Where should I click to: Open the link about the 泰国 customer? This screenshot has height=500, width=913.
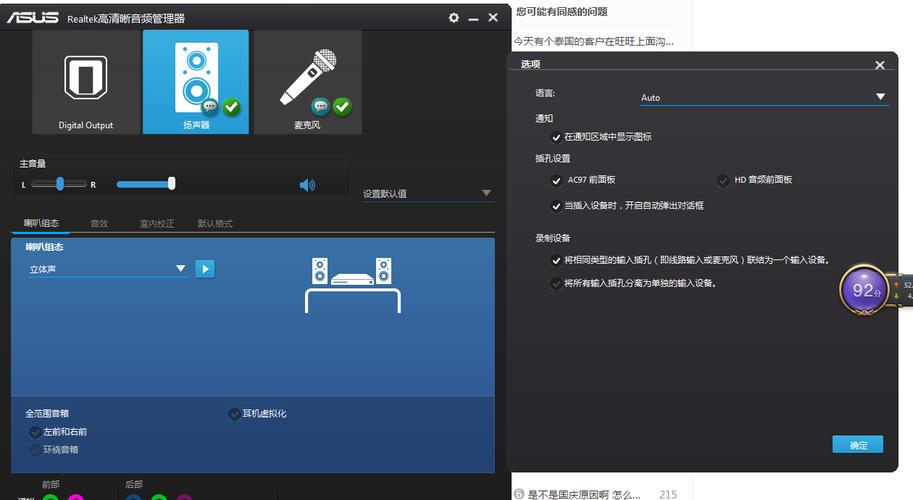[x=593, y=41]
